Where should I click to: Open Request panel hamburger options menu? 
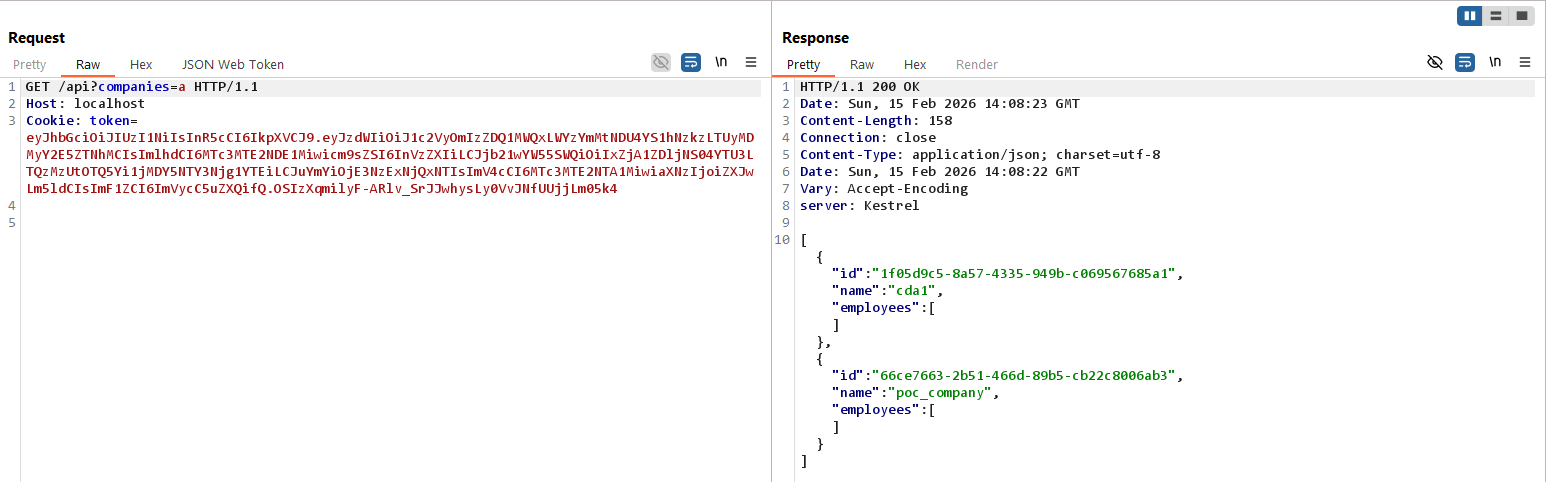[751, 62]
